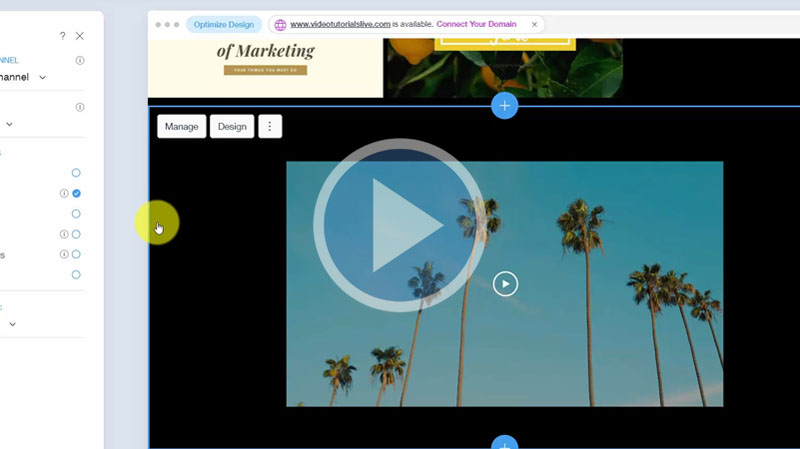
Task: Open the Design button for video
Action: tap(232, 127)
